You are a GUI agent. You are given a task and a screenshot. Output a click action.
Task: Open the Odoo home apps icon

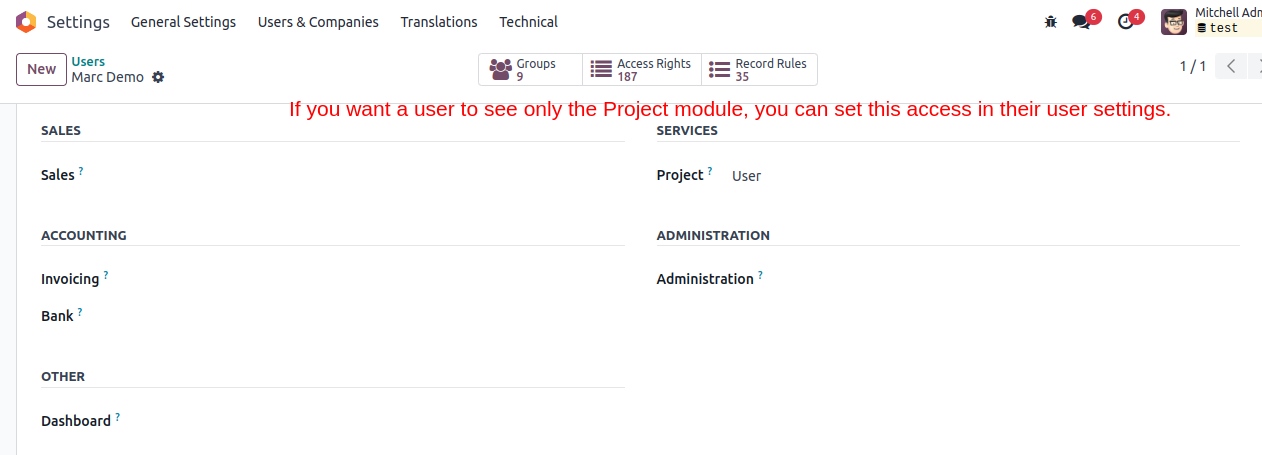[x=26, y=22]
